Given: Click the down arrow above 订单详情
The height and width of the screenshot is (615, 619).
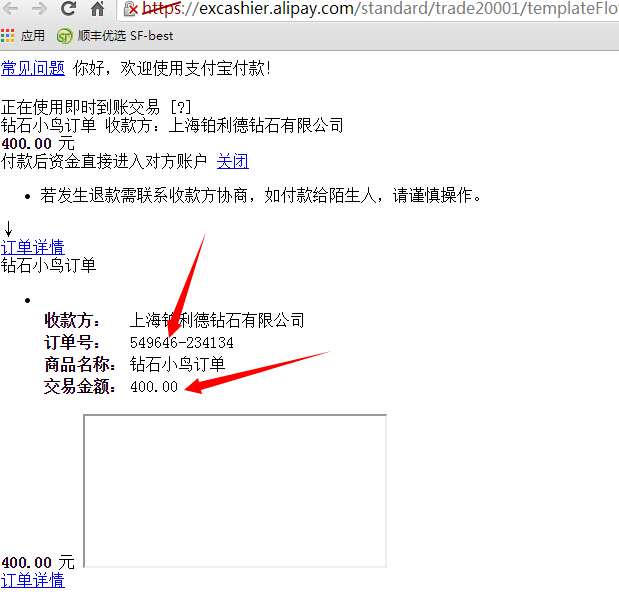Looking at the screenshot, I should [8, 229].
